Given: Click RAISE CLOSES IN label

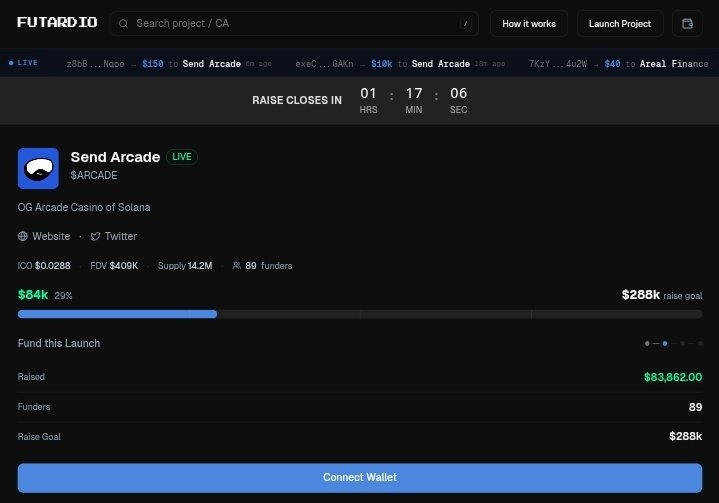Looking at the screenshot, I should [297, 100].
